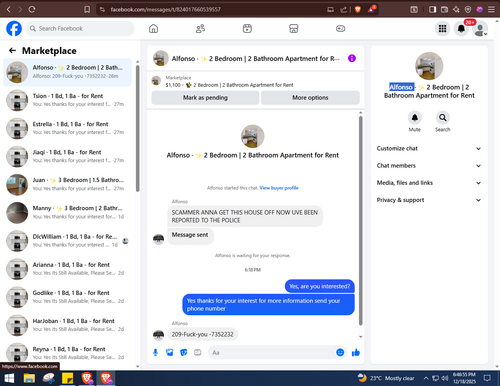This screenshot has width=500, height=386.
Task: Open the taskbar volume speaker icon
Action: click(445, 378)
